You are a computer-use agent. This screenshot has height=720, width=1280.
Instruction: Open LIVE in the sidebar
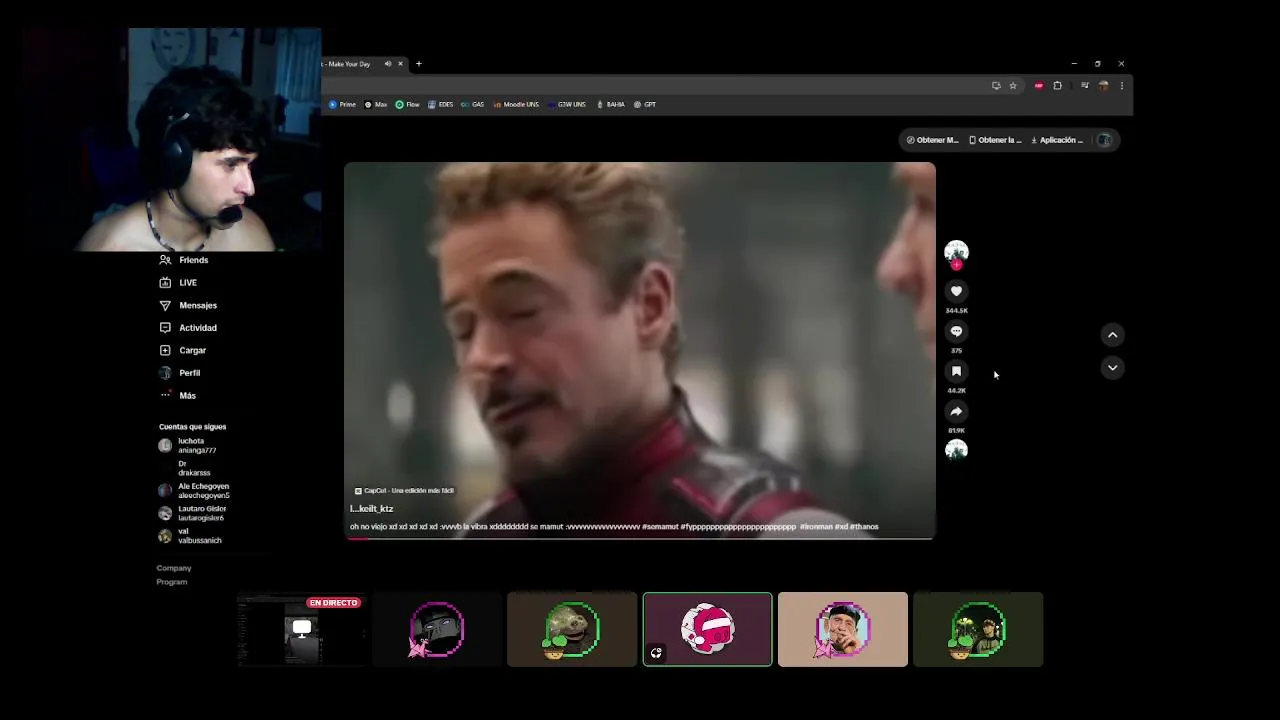178,283
